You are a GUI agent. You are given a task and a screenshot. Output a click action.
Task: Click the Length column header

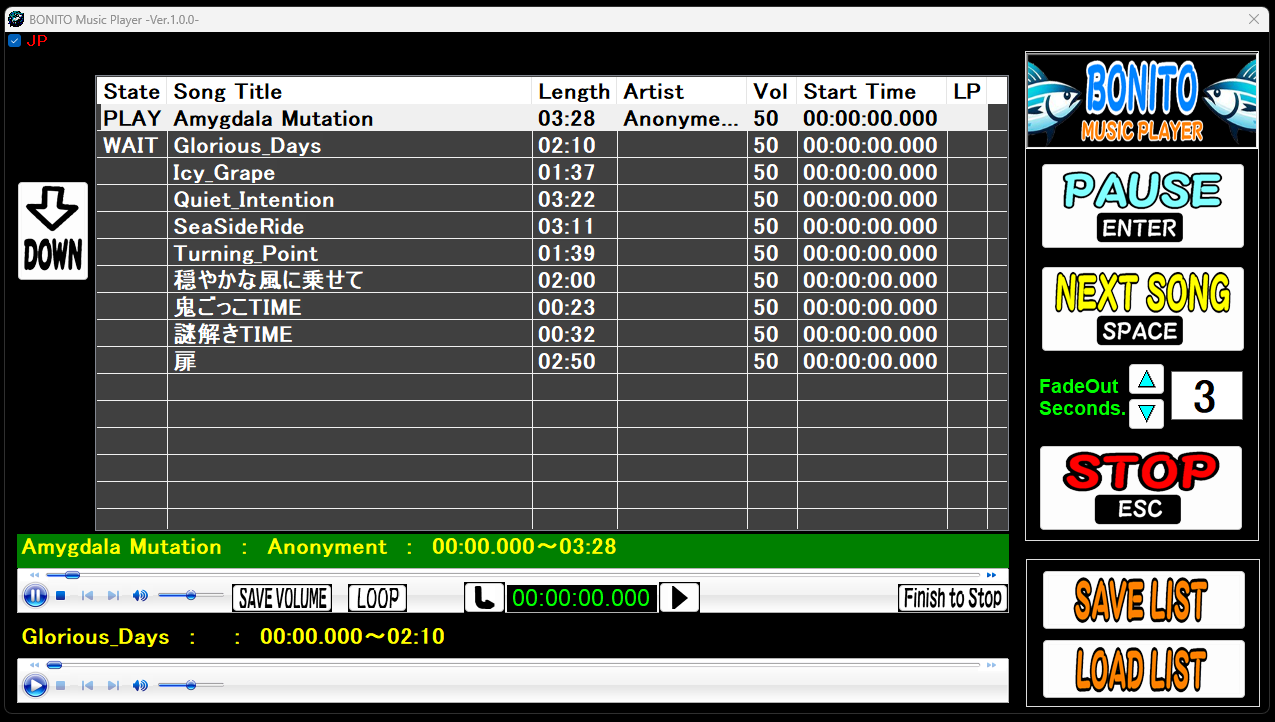[575, 91]
